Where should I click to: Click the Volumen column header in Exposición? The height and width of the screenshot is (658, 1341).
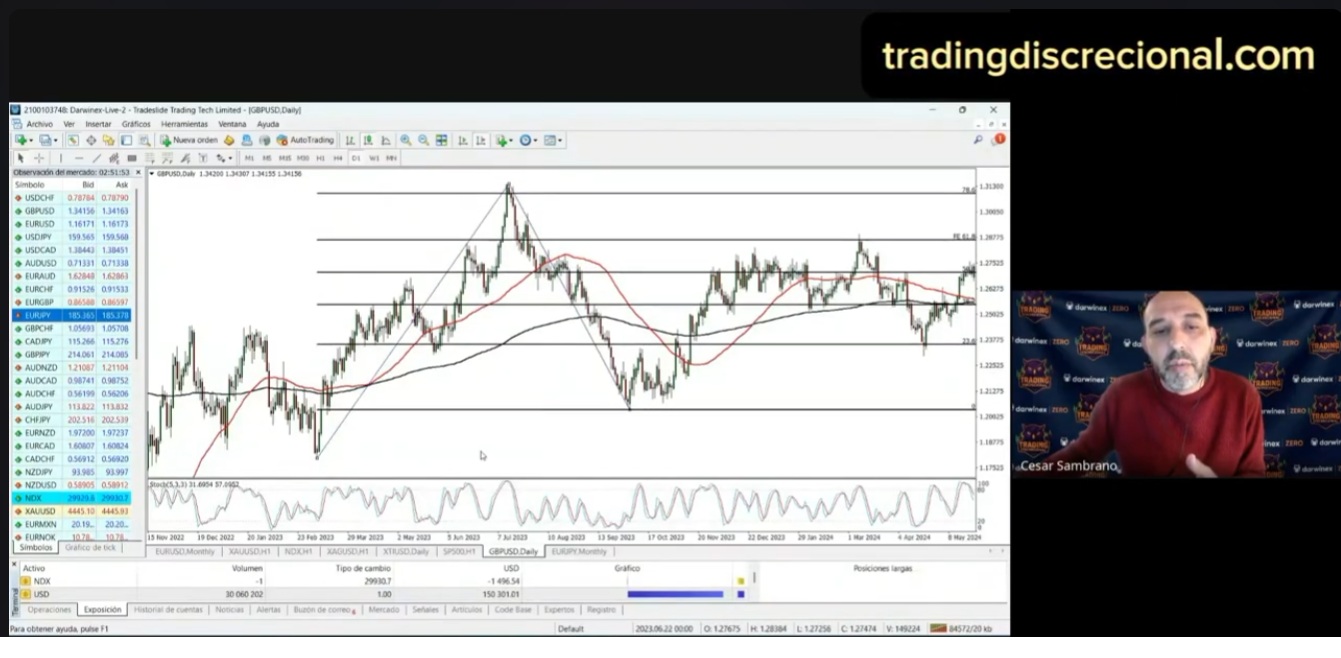(247, 568)
